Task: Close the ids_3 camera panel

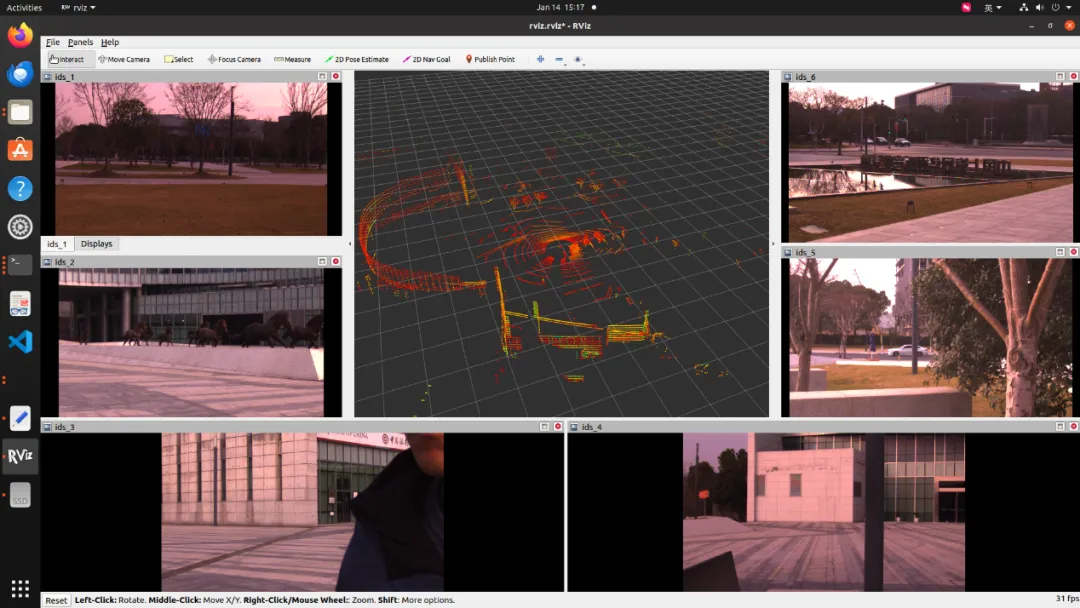Action: pyautogui.click(x=558, y=427)
